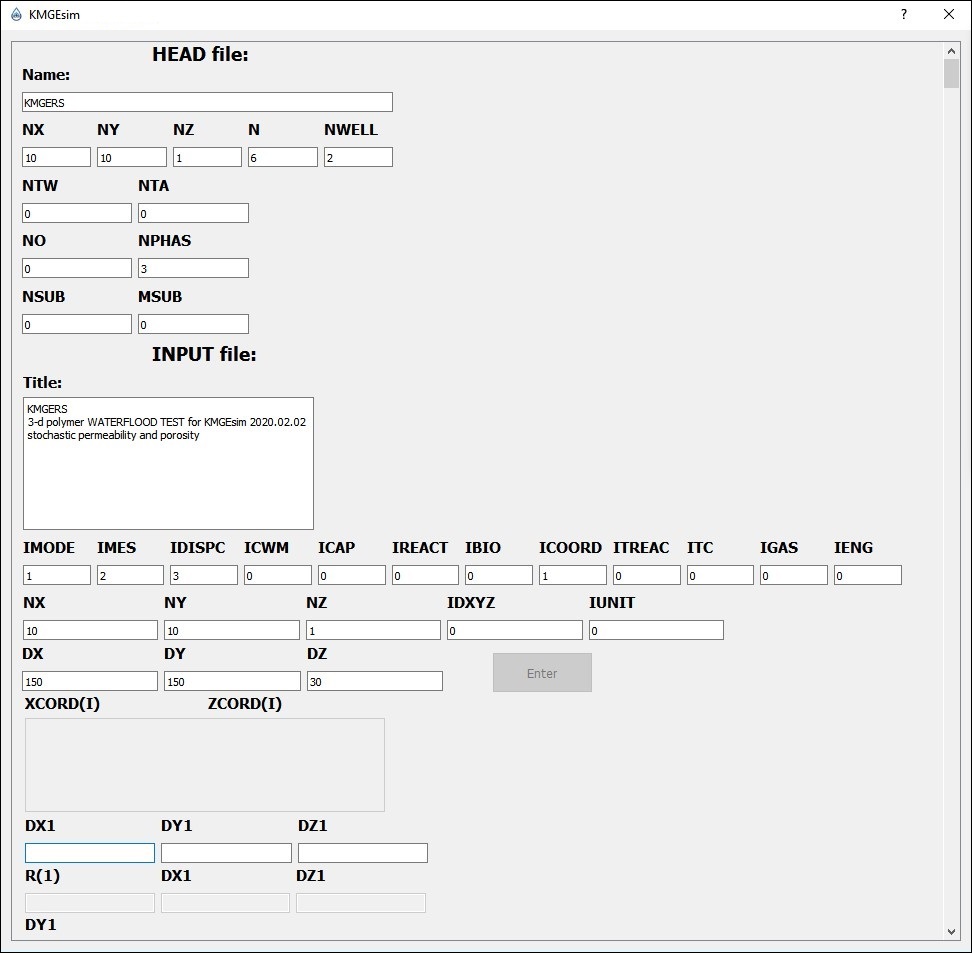Select the NPHAS input box
The image size is (972, 953).
(193, 269)
